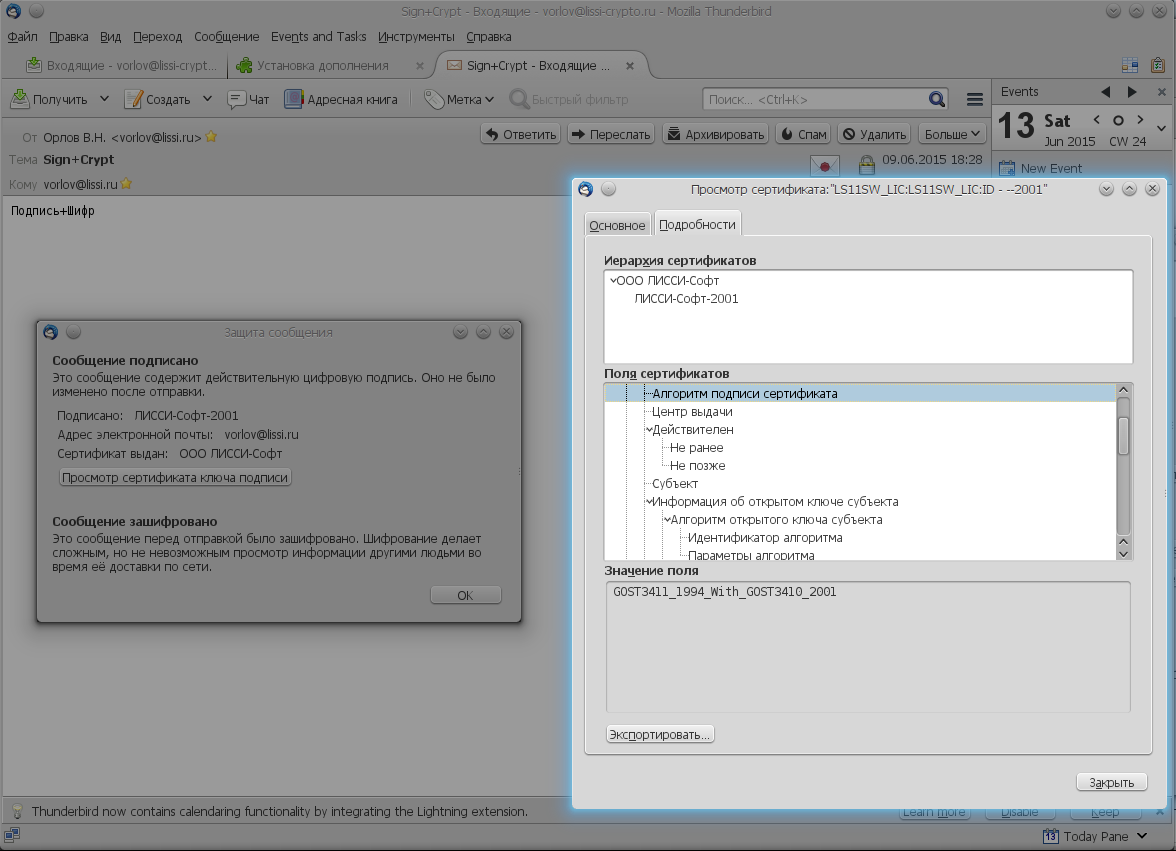Click Просмотр сертификата ключа подписи button
This screenshot has width=1176, height=851.
[175, 478]
